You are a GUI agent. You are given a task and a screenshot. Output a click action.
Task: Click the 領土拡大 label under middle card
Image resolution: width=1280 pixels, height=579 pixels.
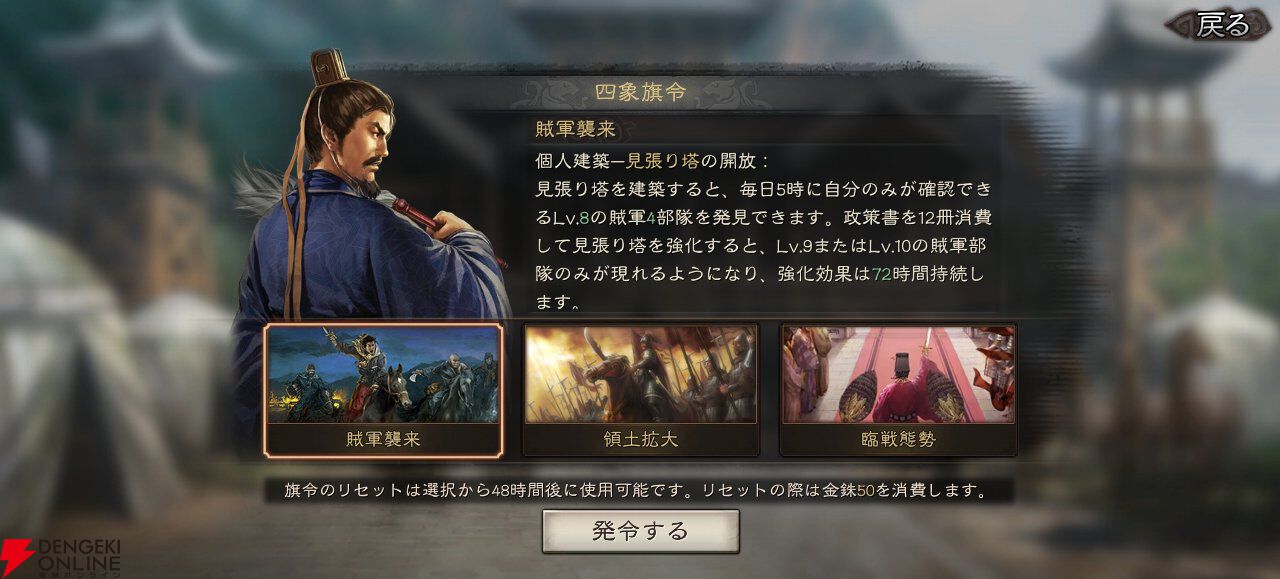(x=640, y=439)
